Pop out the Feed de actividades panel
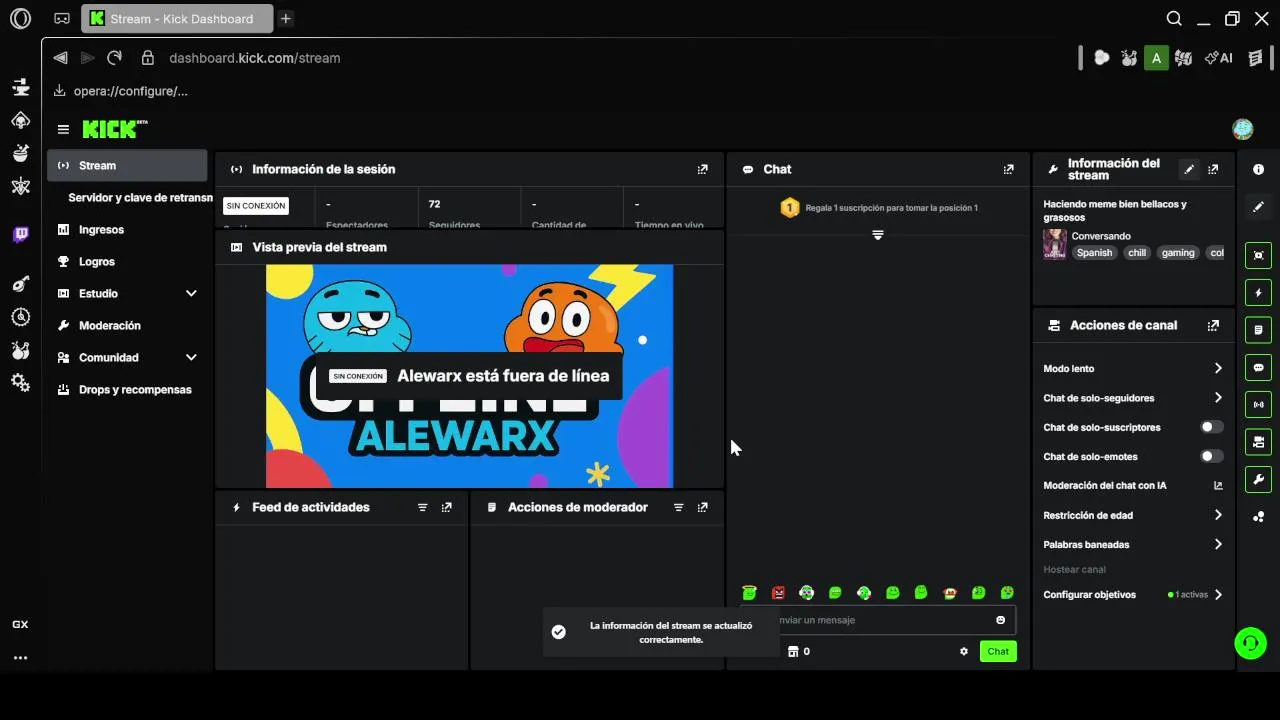The height and width of the screenshot is (720, 1280). [446, 507]
